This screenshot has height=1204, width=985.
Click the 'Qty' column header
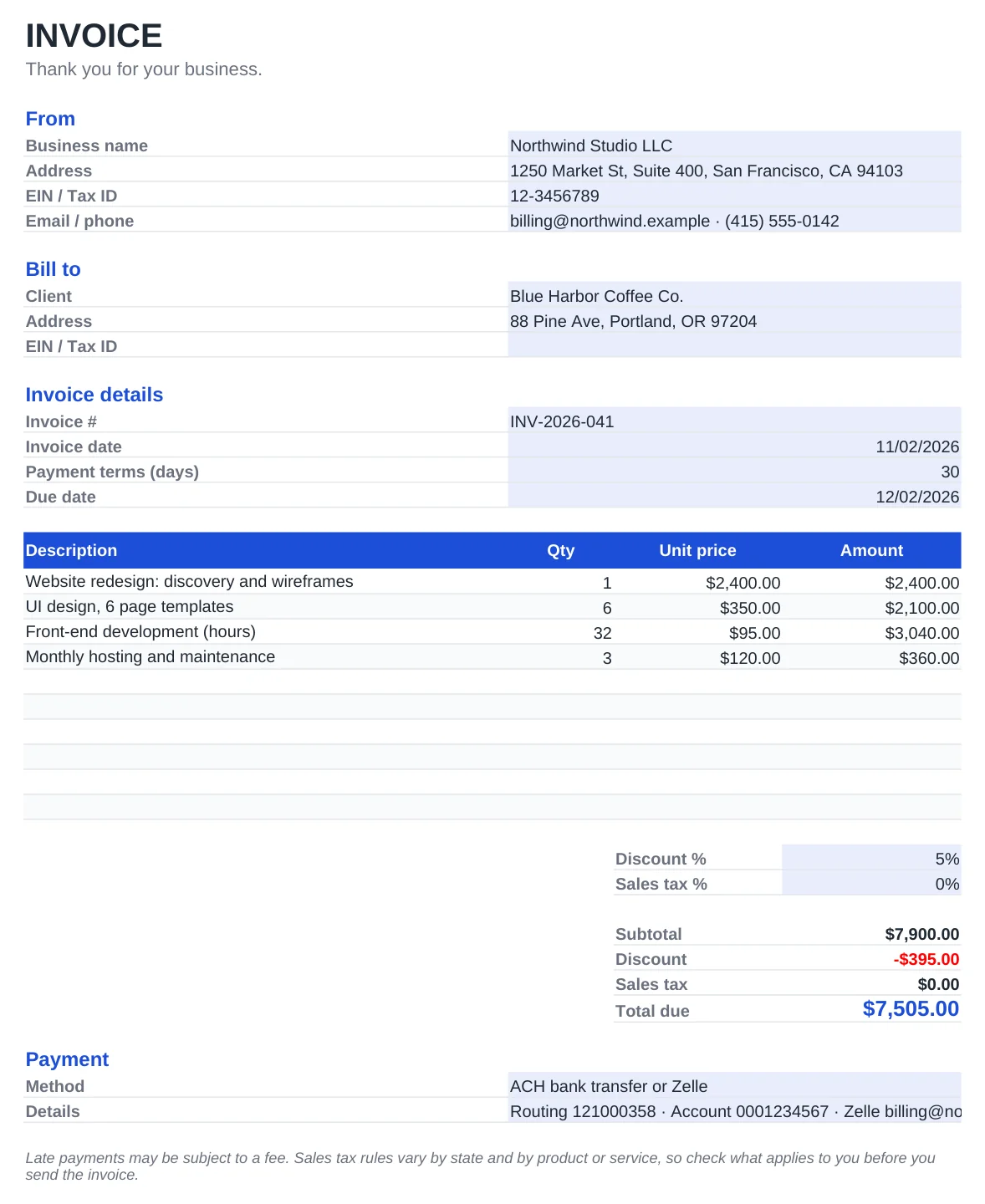point(560,550)
